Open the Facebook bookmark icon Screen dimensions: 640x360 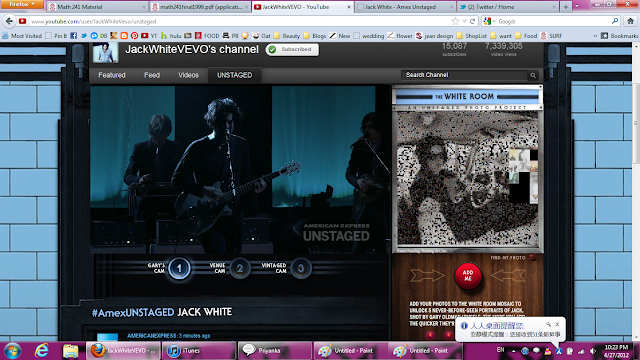pos(73,36)
